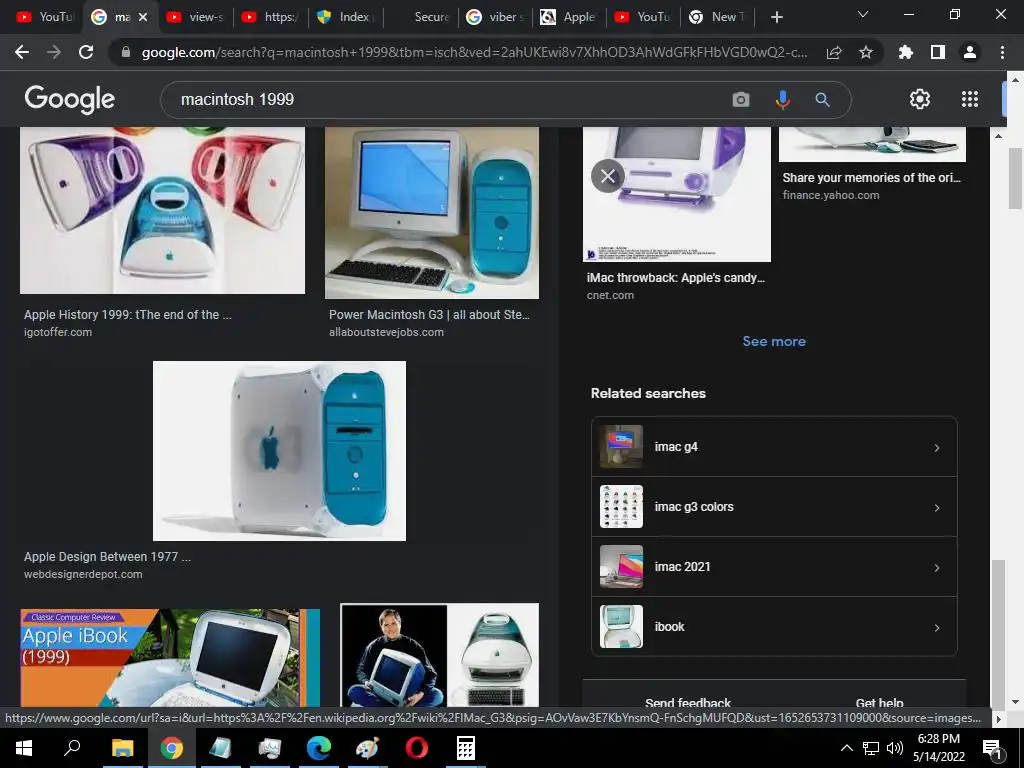Screen dimensions: 1024x768
Task: Start voice search with microphone icon
Action: 782,99
